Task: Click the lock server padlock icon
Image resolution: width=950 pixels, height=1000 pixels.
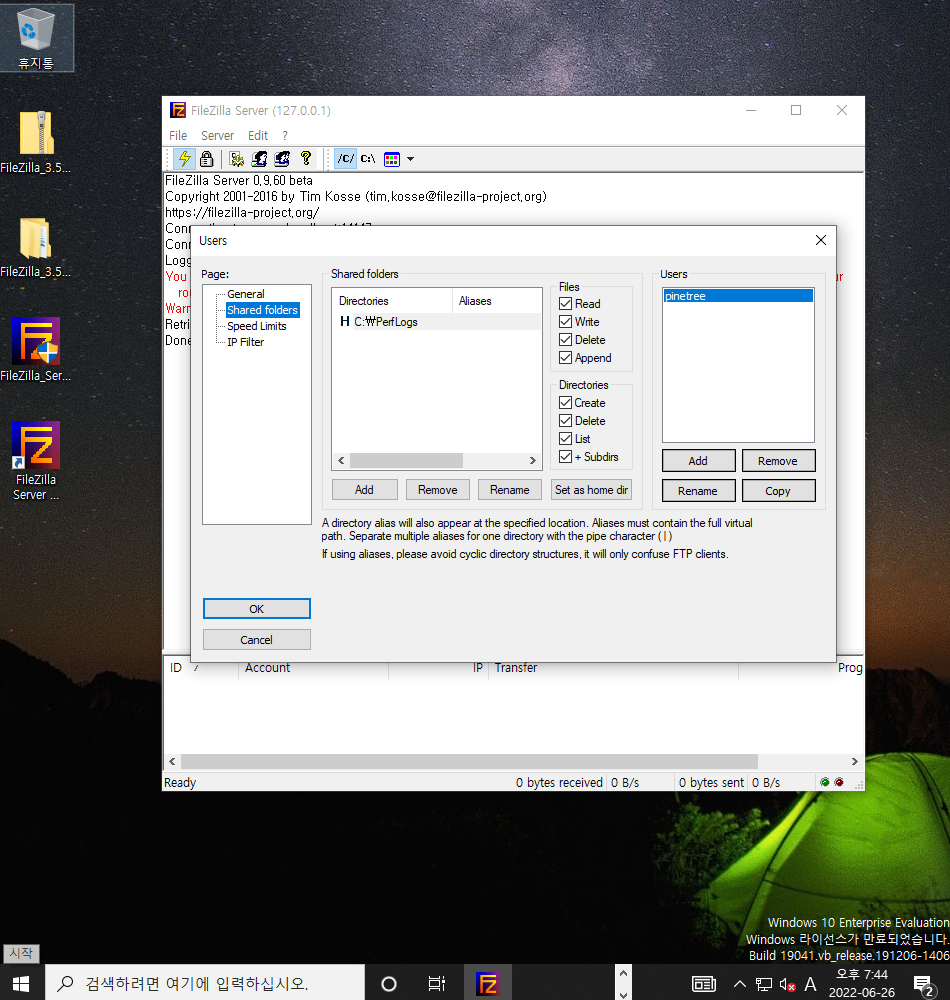Action: pyautogui.click(x=206, y=158)
